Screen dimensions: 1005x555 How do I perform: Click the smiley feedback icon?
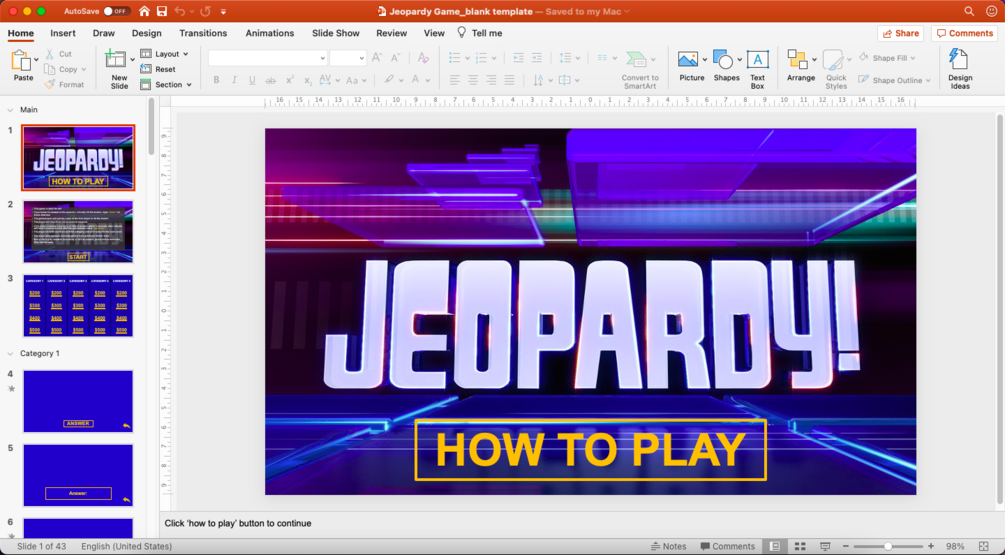[991, 11]
